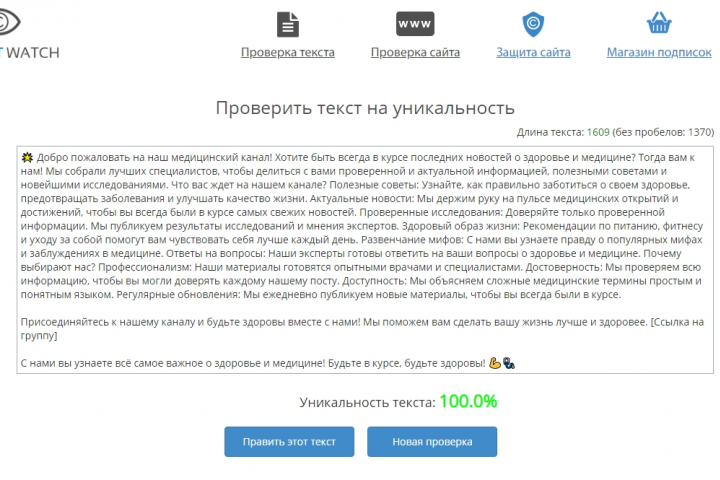This screenshot has width=720, height=480.
Task: Open the Защита сайта link
Action: click(533, 52)
